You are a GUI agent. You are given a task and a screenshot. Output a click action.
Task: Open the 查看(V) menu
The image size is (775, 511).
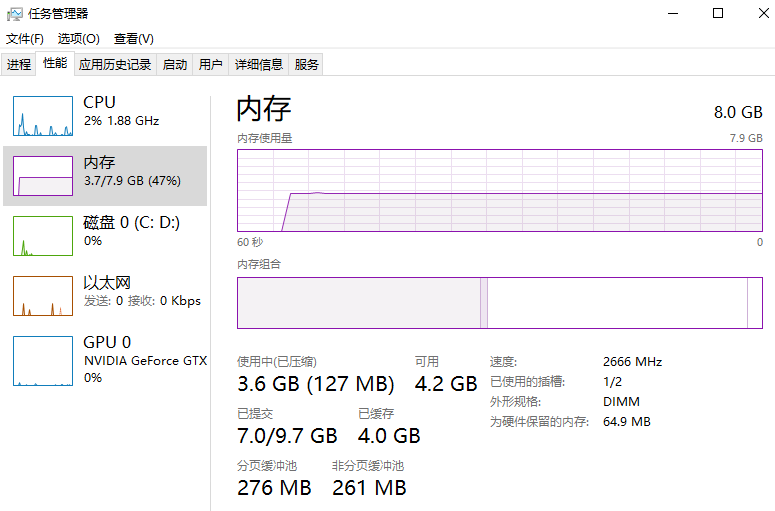pos(133,39)
